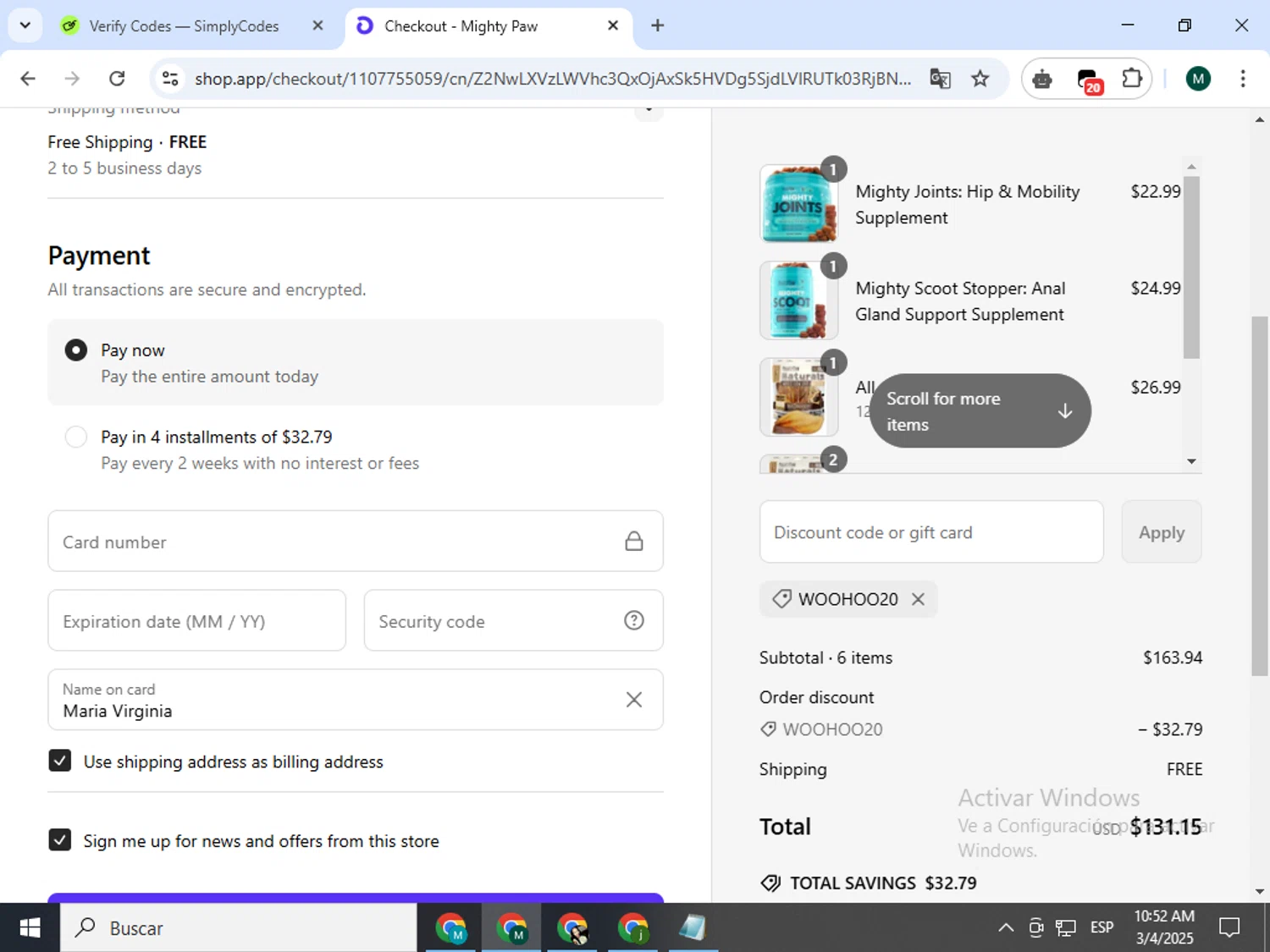The image size is (1270, 952).
Task: Click the ESP language indicator
Action: point(1102,927)
